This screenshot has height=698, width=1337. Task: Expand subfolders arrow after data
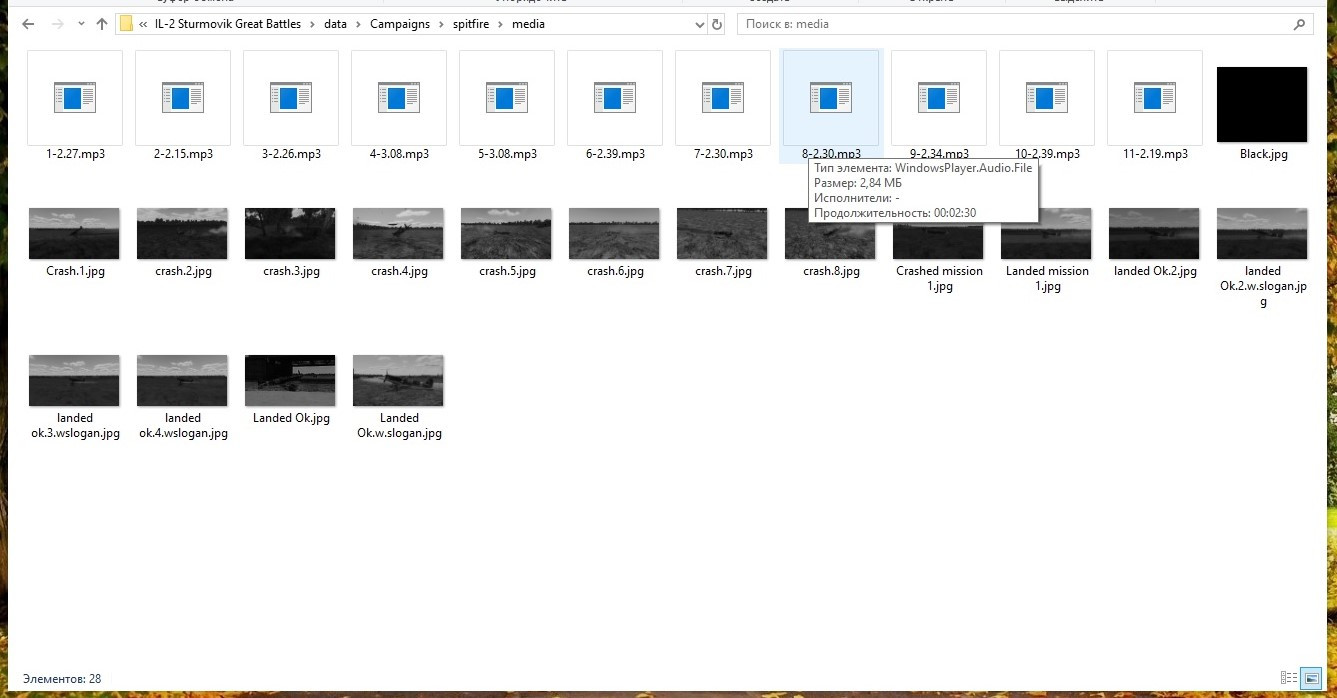(359, 24)
